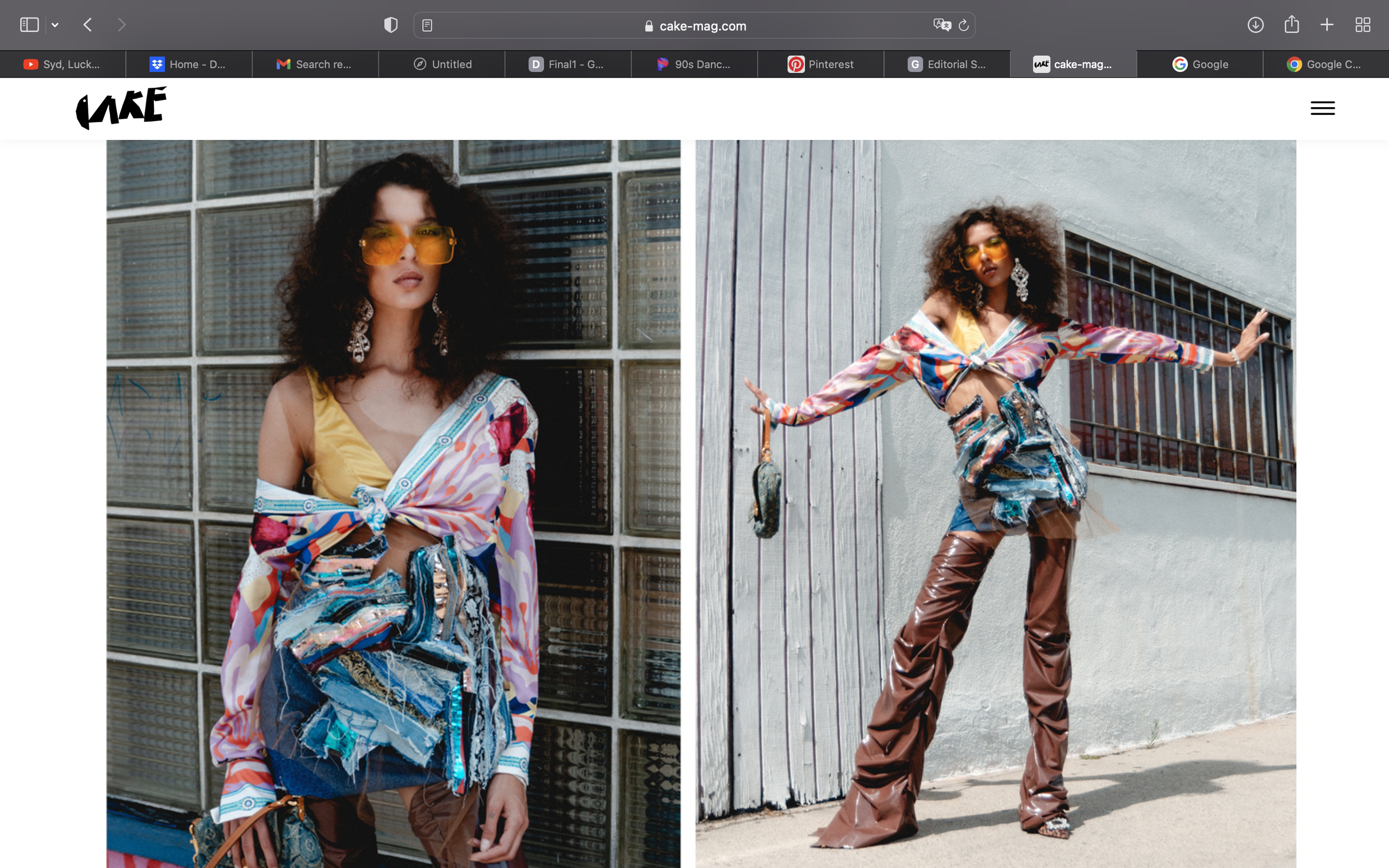The width and height of the screenshot is (1389, 868).
Task: Click the cake-mag.com address field
Action: point(694,25)
